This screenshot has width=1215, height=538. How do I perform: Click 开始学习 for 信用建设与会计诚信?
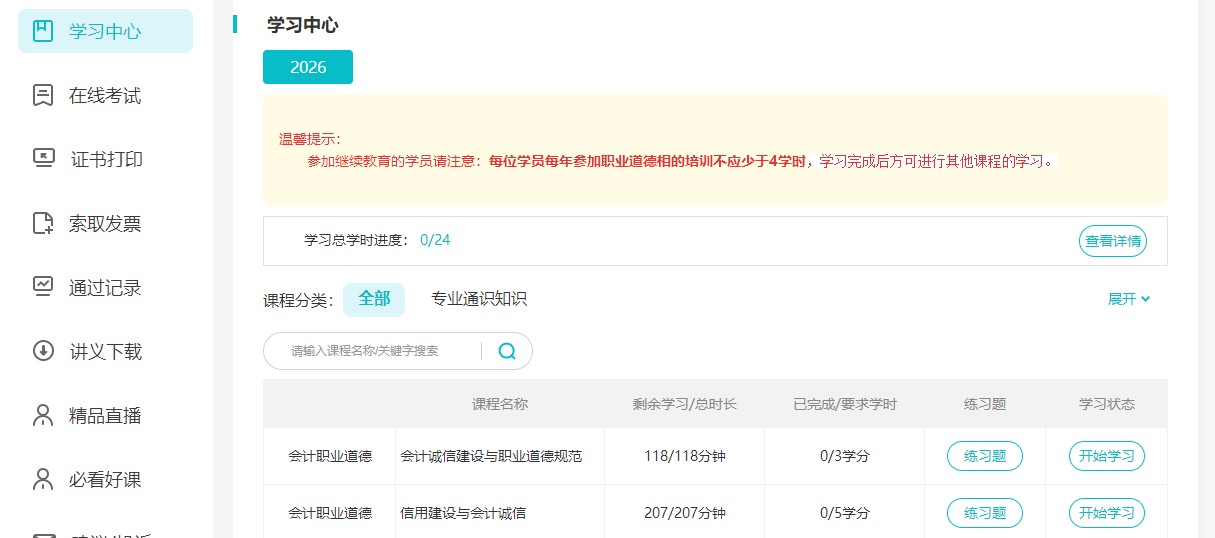click(1107, 513)
